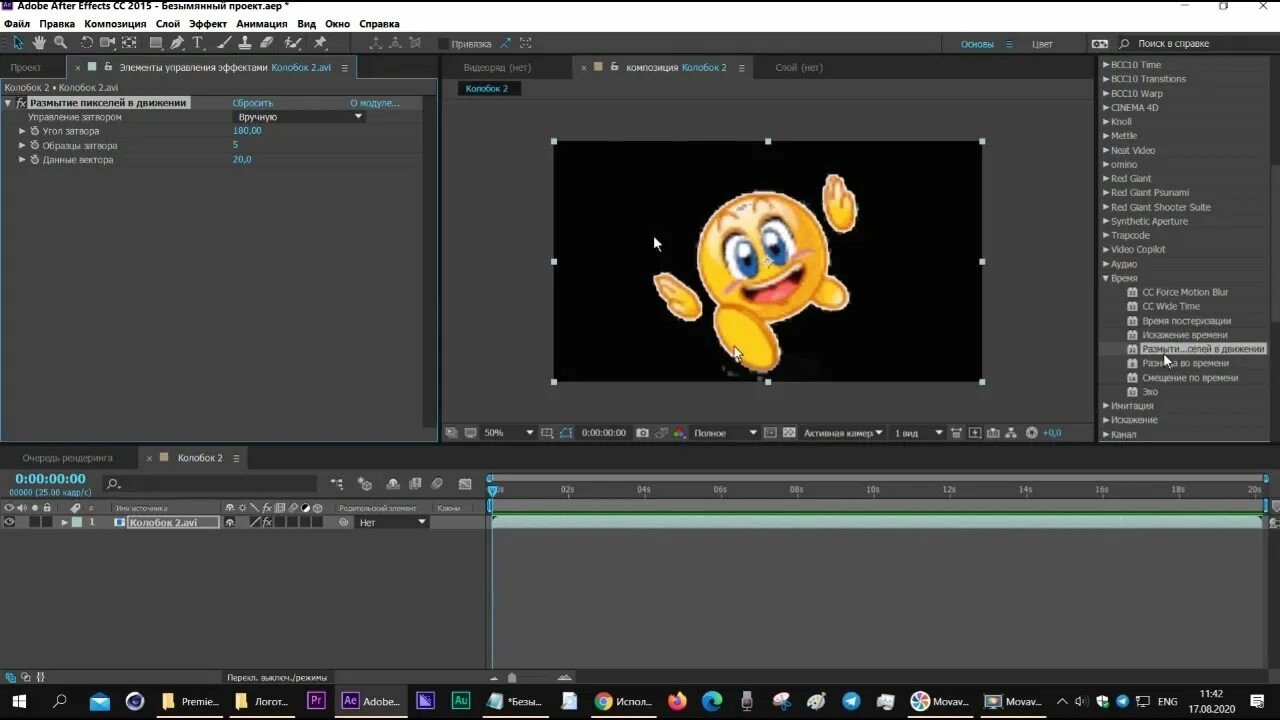1280x720 pixels.
Task: Click the frame blending icon in timeline
Action: [x=414, y=484]
